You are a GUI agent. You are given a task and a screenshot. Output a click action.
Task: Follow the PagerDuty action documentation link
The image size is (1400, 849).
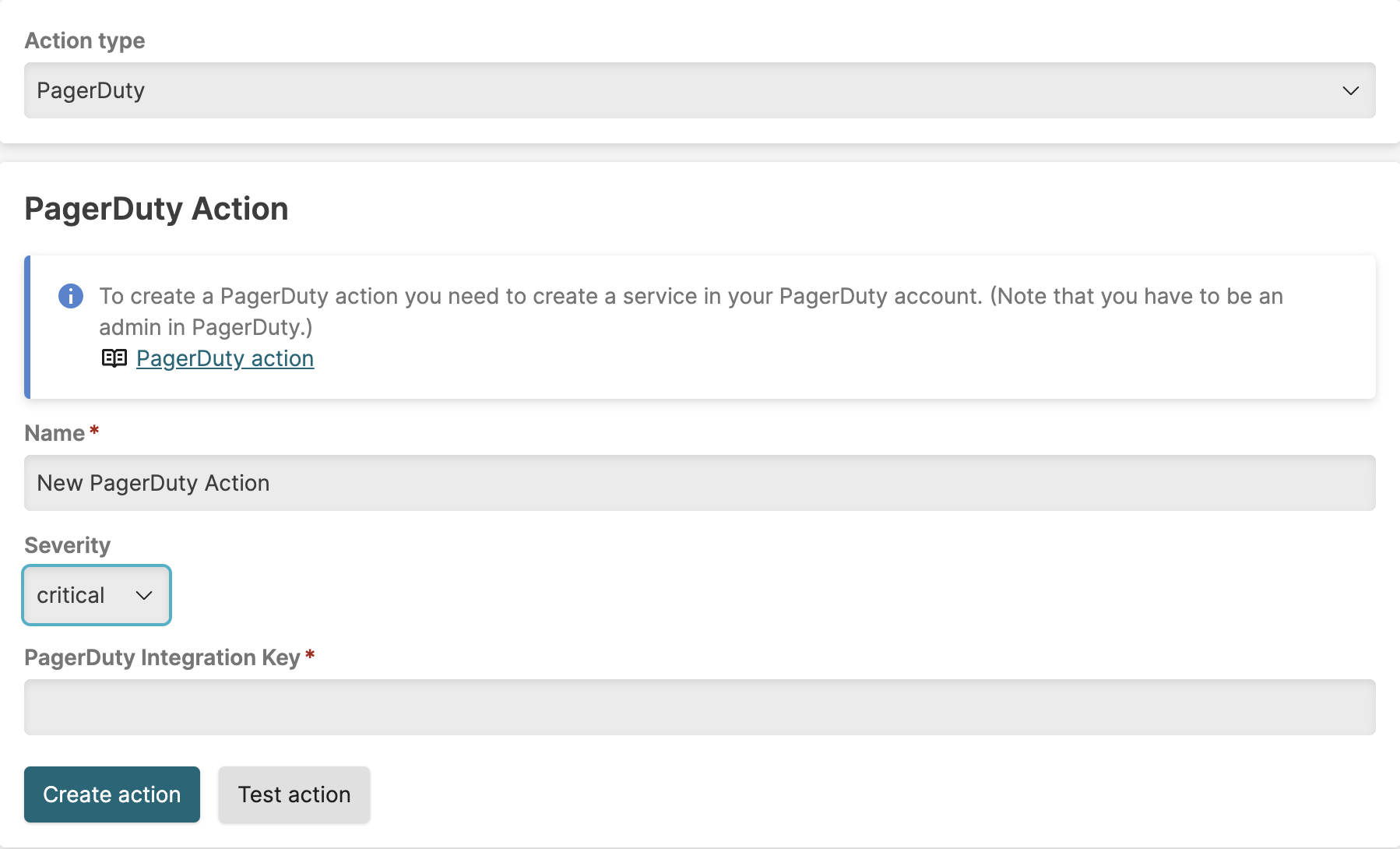(x=224, y=358)
